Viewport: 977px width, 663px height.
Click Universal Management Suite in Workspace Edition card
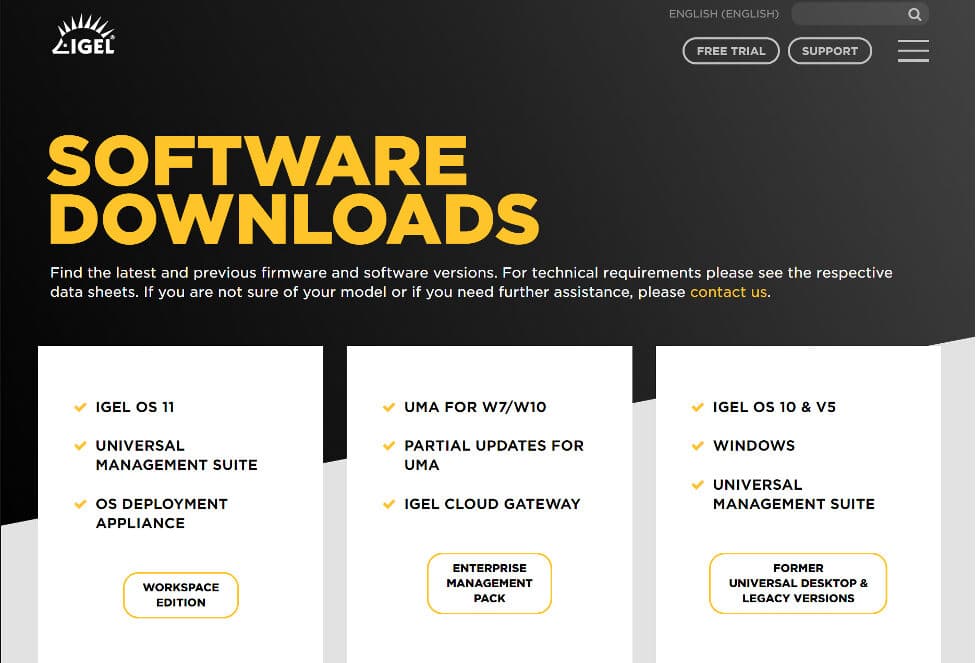point(176,456)
